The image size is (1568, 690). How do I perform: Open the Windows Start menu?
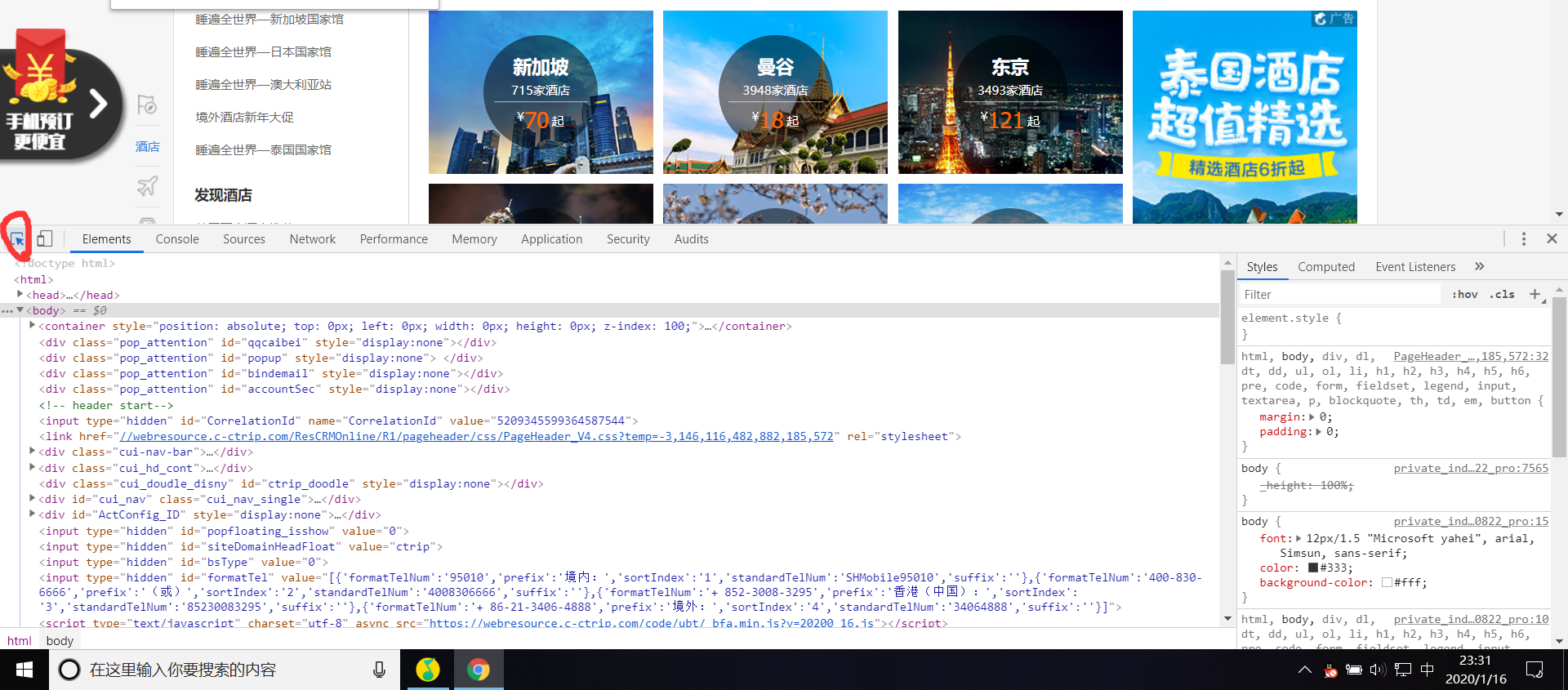[x=24, y=670]
